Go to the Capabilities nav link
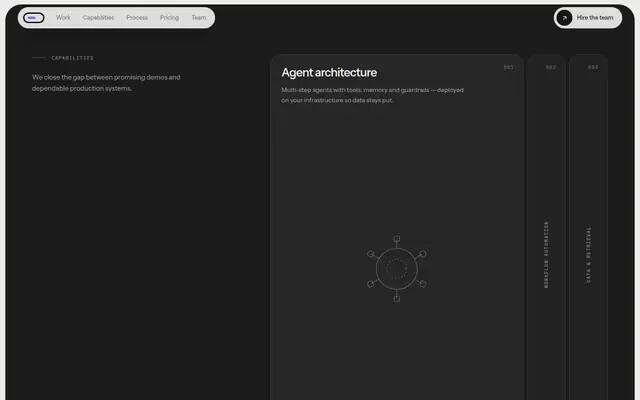This screenshot has height=400, width=640. pos(98,18)
